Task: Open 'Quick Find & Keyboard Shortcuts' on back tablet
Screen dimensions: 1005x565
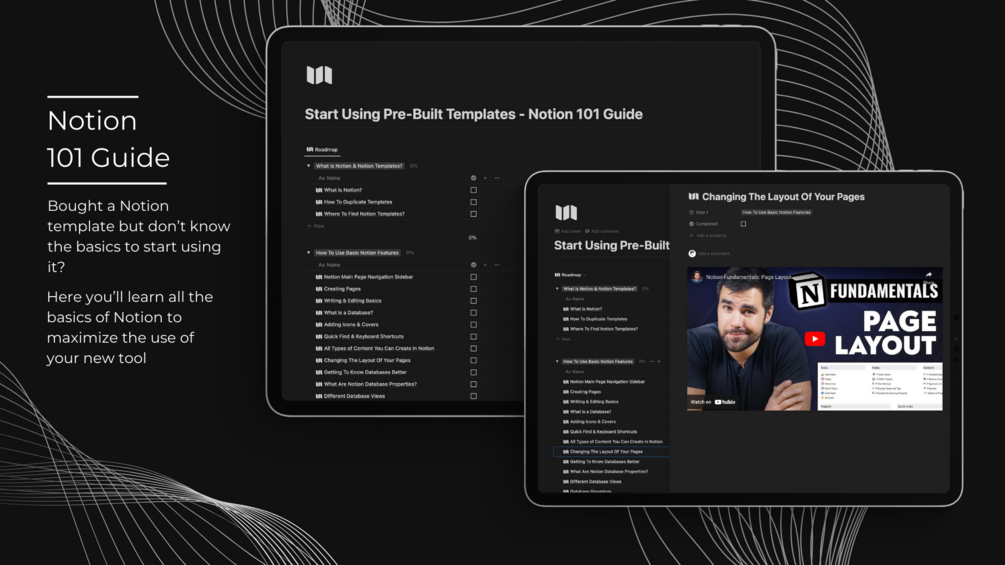Action: click(363, 336)
